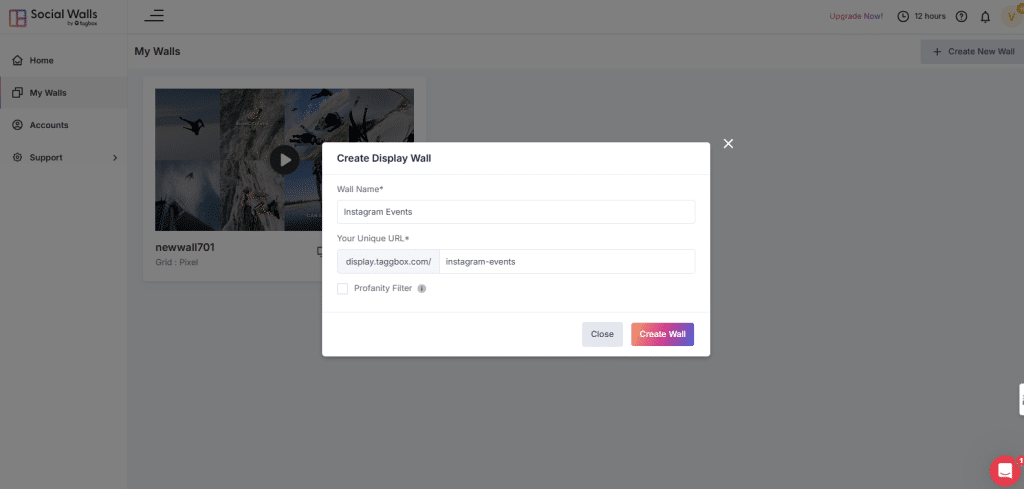Click the Profanity Filter info icon
This screenshot has height=489, width=1024.
click(x=422, y=289)
